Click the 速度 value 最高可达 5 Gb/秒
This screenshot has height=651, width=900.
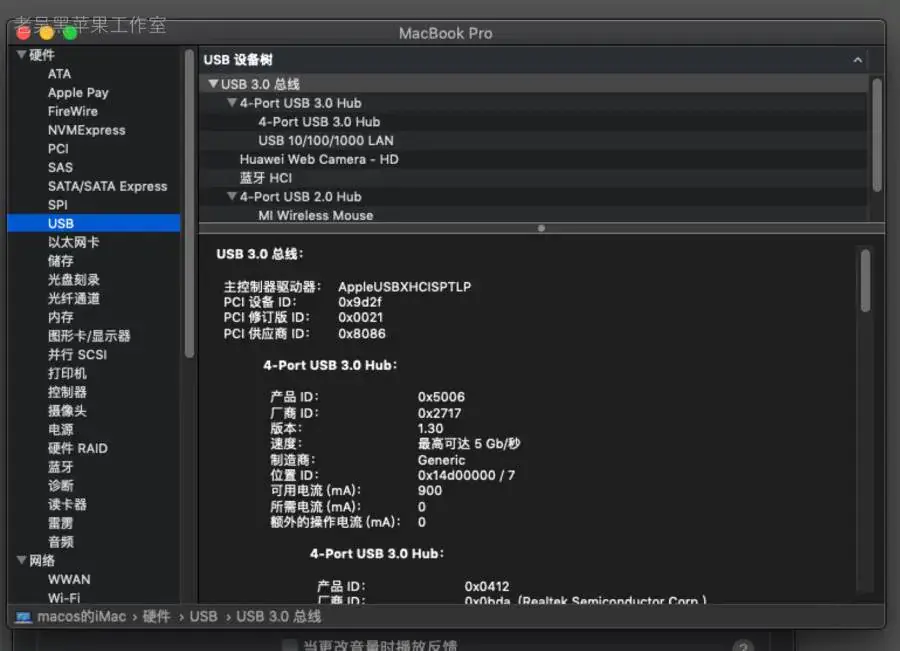coord(469,444)
